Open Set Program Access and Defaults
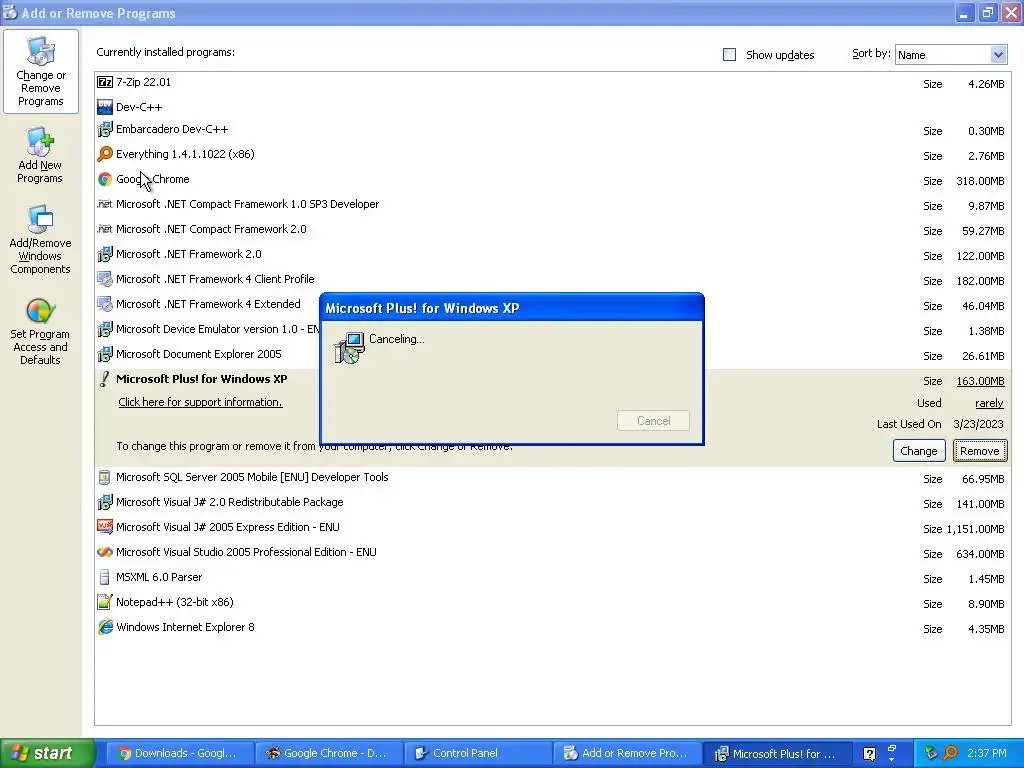The height and width of the screenshot is (768, 1024). click(x=40, y=331)
